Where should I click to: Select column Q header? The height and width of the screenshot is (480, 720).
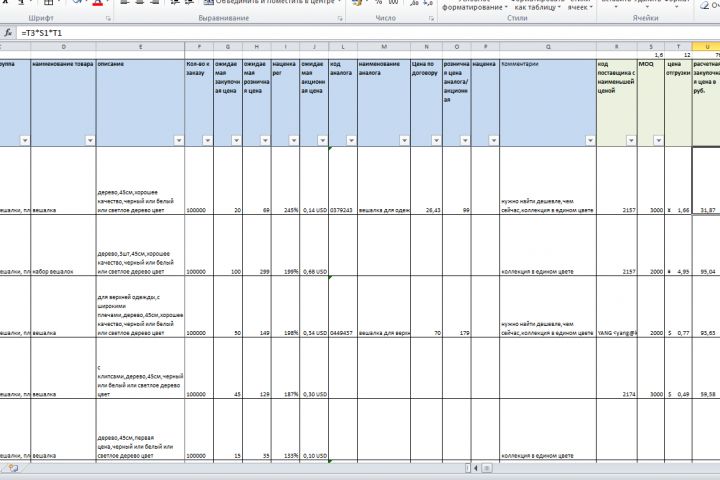pyautogui.click(x=548, y=47)
